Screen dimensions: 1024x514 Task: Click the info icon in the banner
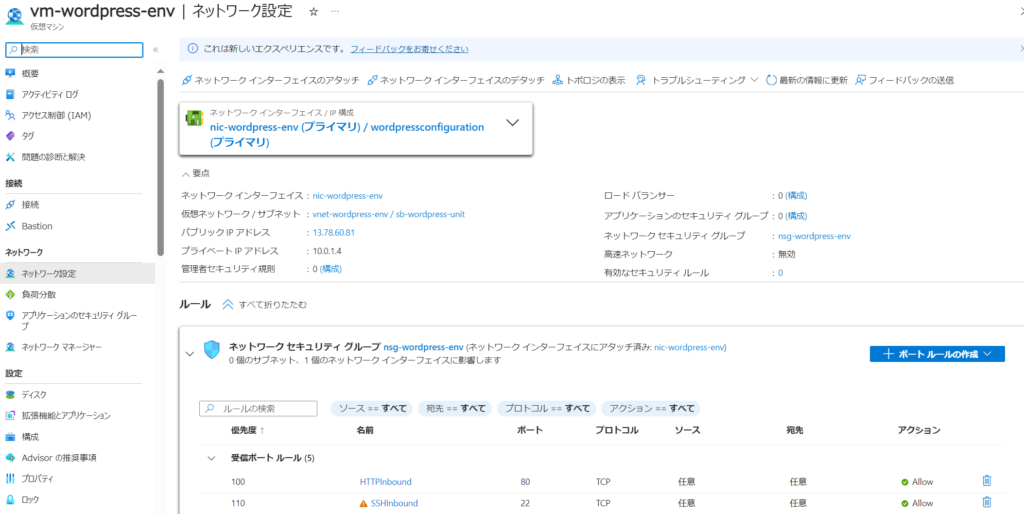(x=193, y=49)
